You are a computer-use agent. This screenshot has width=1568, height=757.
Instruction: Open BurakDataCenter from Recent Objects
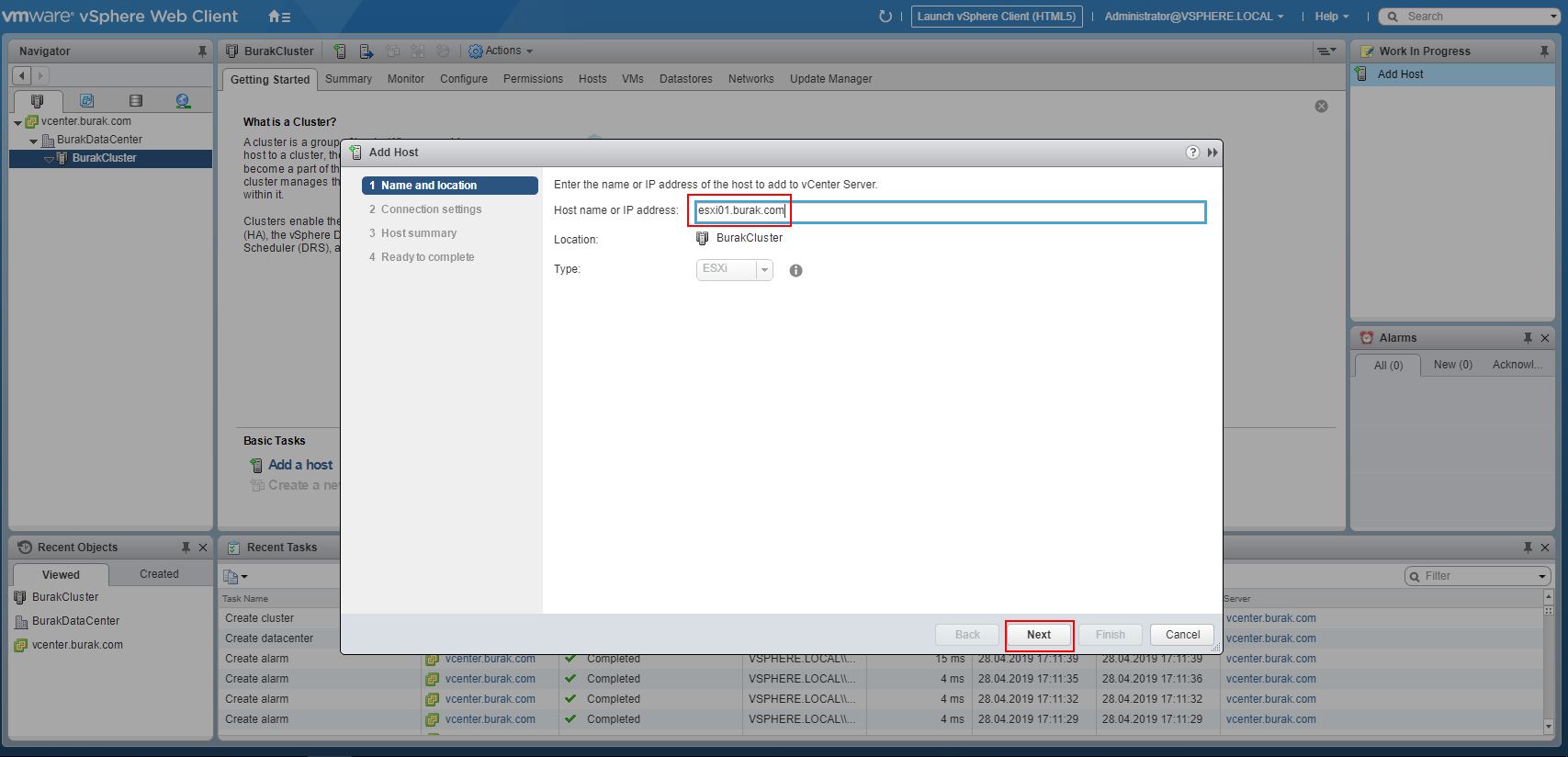(x=75, y=621)
